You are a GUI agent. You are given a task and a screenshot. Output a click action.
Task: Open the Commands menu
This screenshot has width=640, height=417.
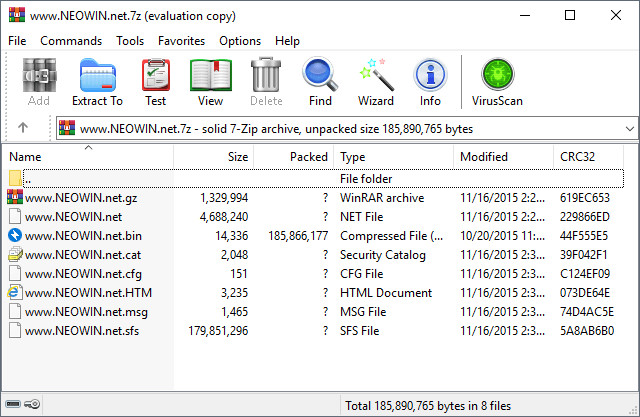point(71,41)
